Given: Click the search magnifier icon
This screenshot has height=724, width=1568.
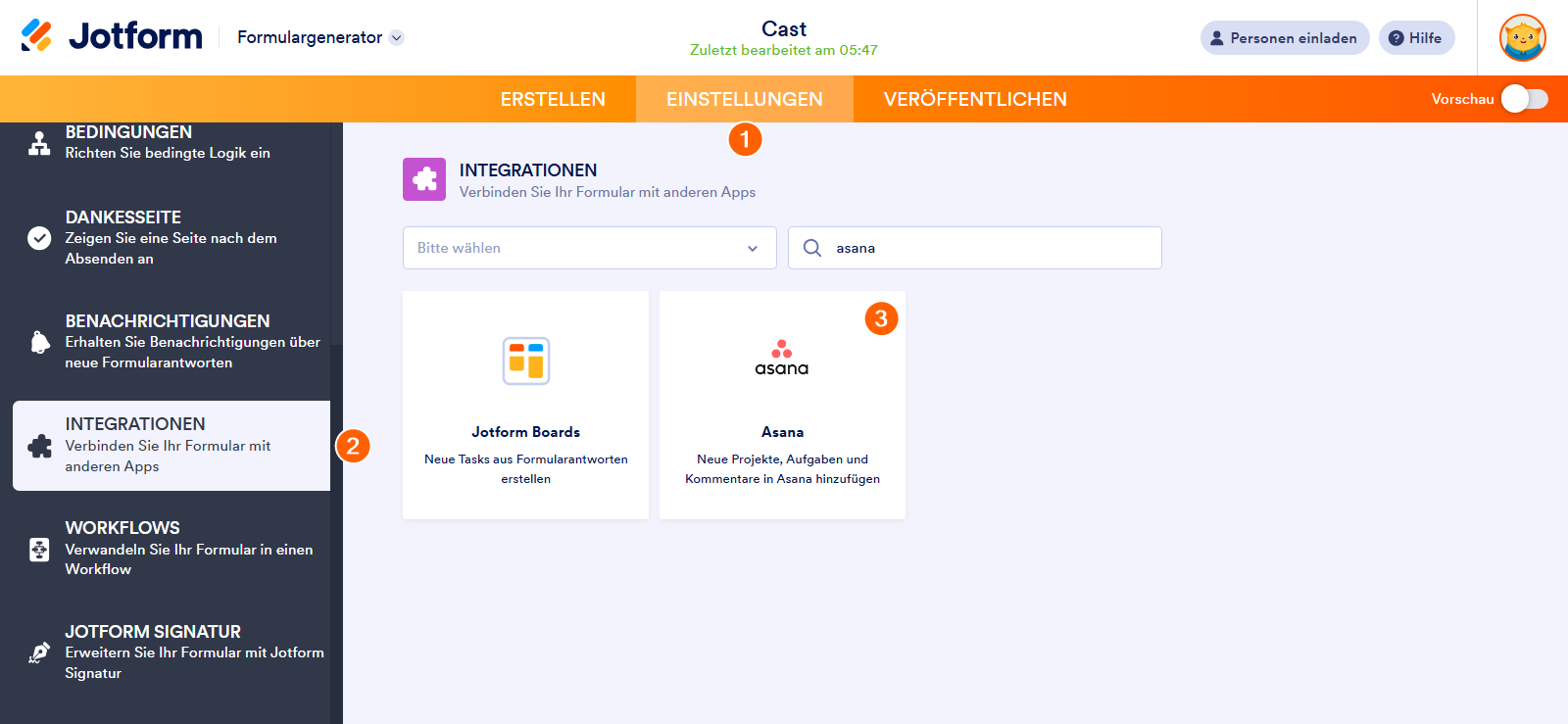Looking at the screenshot, I should [x=812, y=248].
